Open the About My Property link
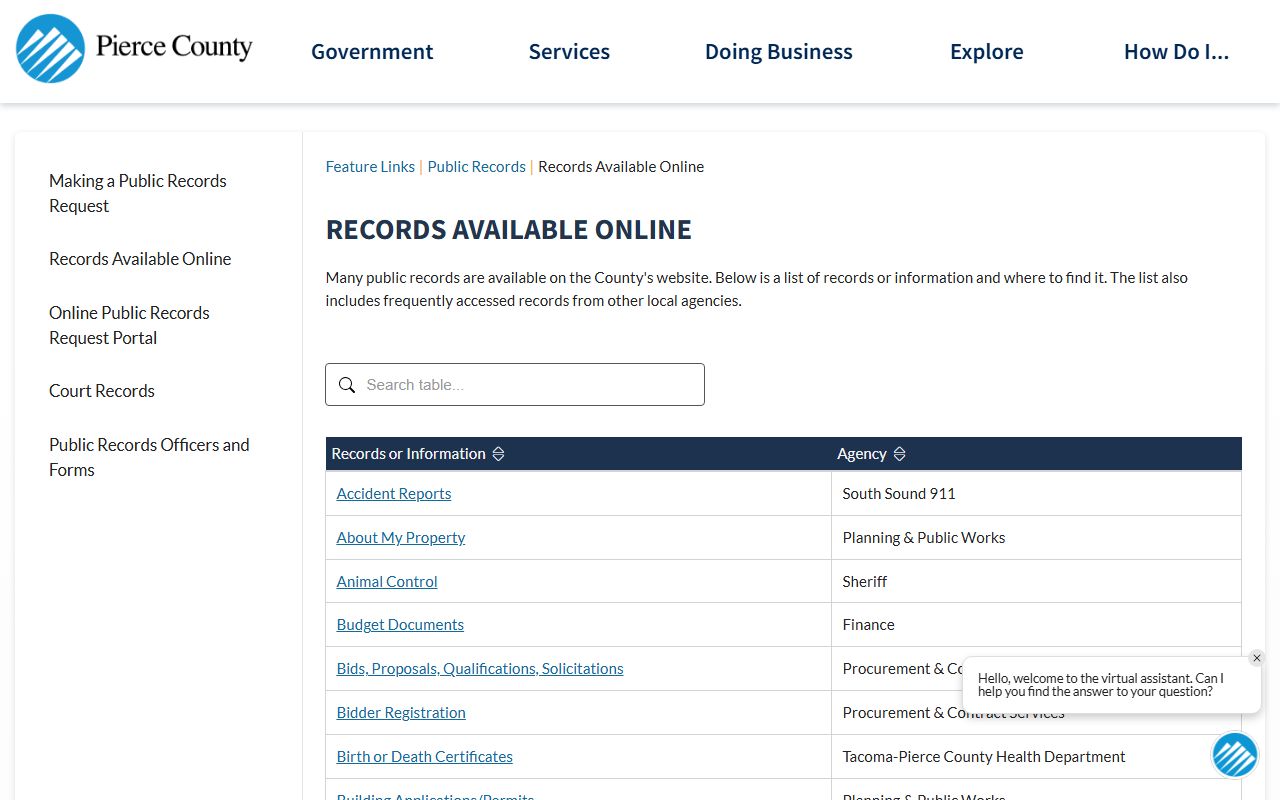 coord(401,538)
